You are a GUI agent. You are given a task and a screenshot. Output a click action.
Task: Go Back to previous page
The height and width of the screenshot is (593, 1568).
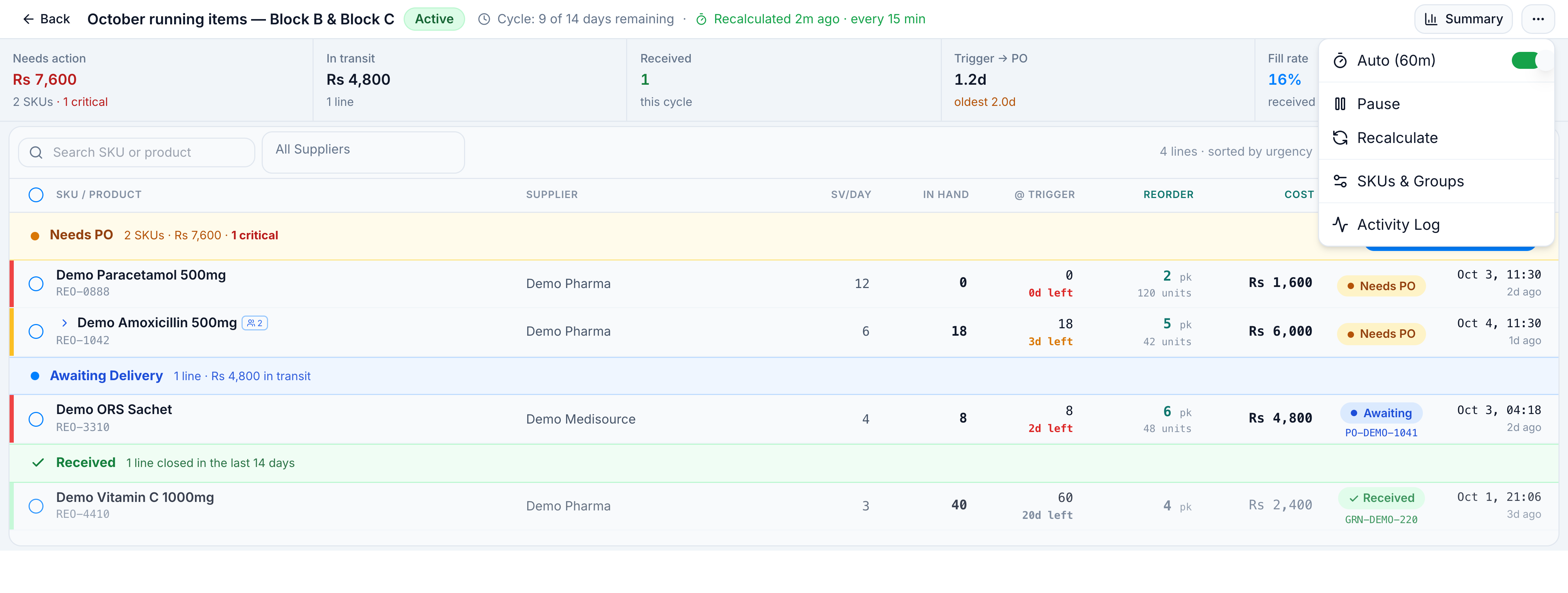click(46, 19)
